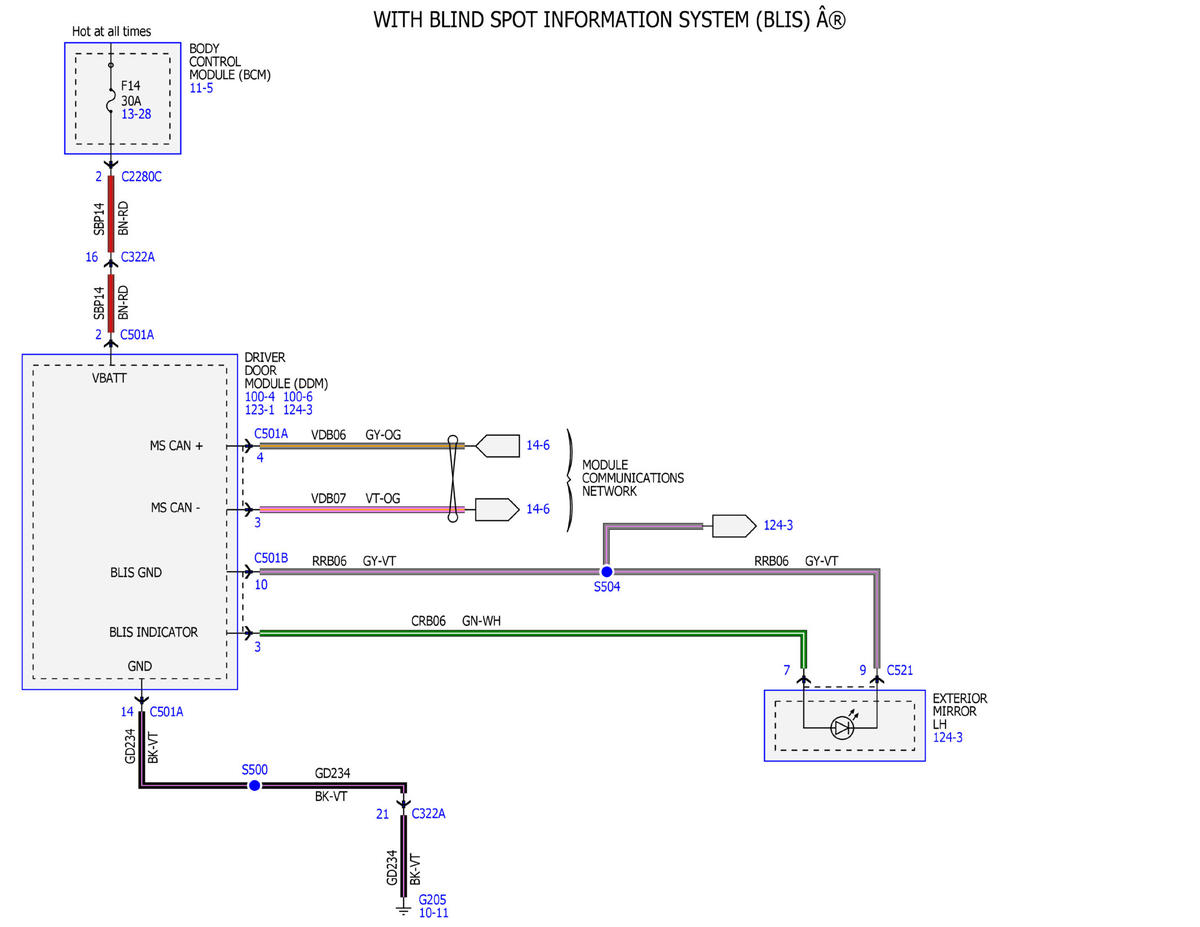Follow the 14-6 reference on the GY-OG line

[x=538, y=446]
